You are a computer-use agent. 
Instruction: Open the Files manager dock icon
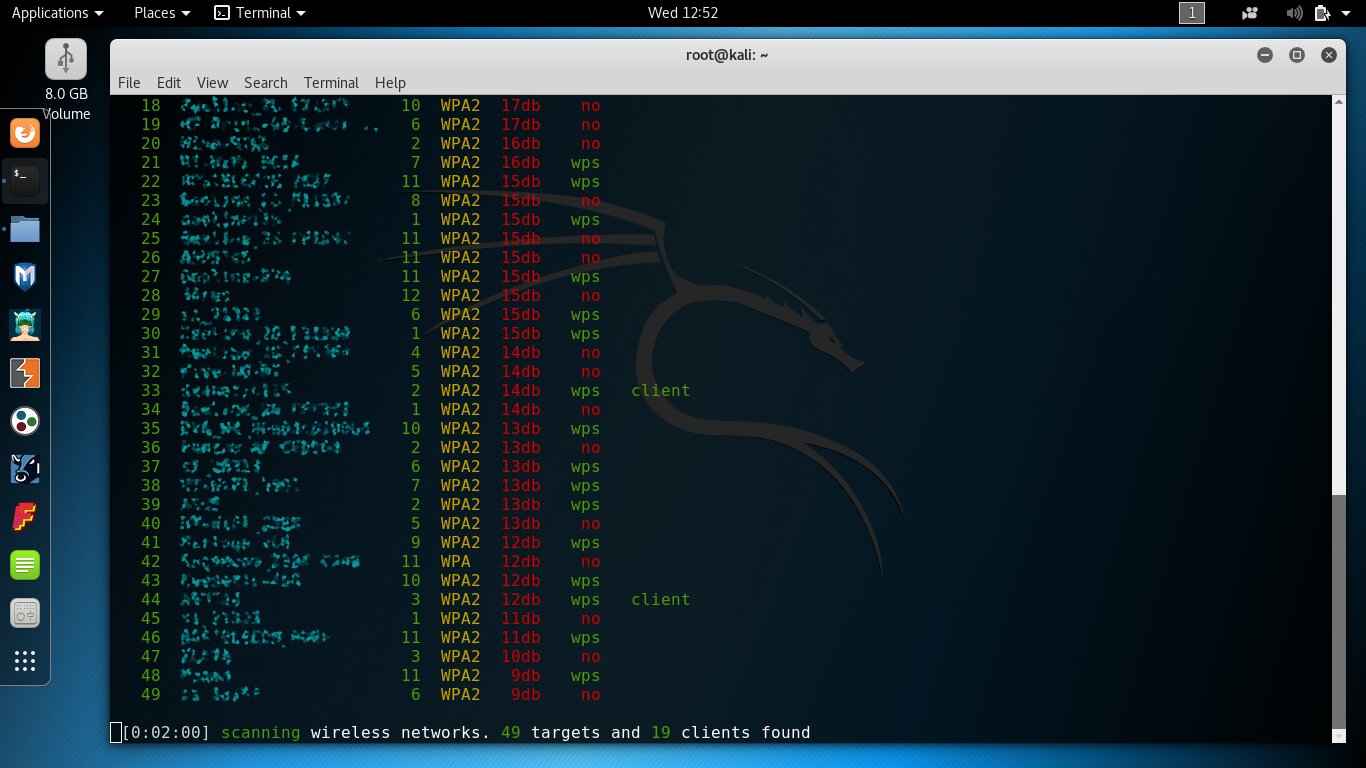click(25, 229)
